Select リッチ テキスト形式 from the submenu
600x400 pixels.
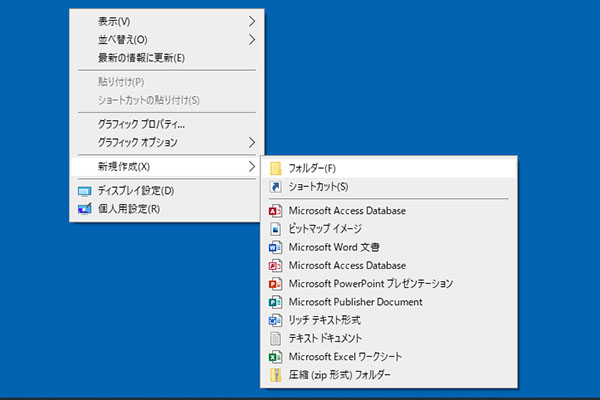[x=324, y=320]
